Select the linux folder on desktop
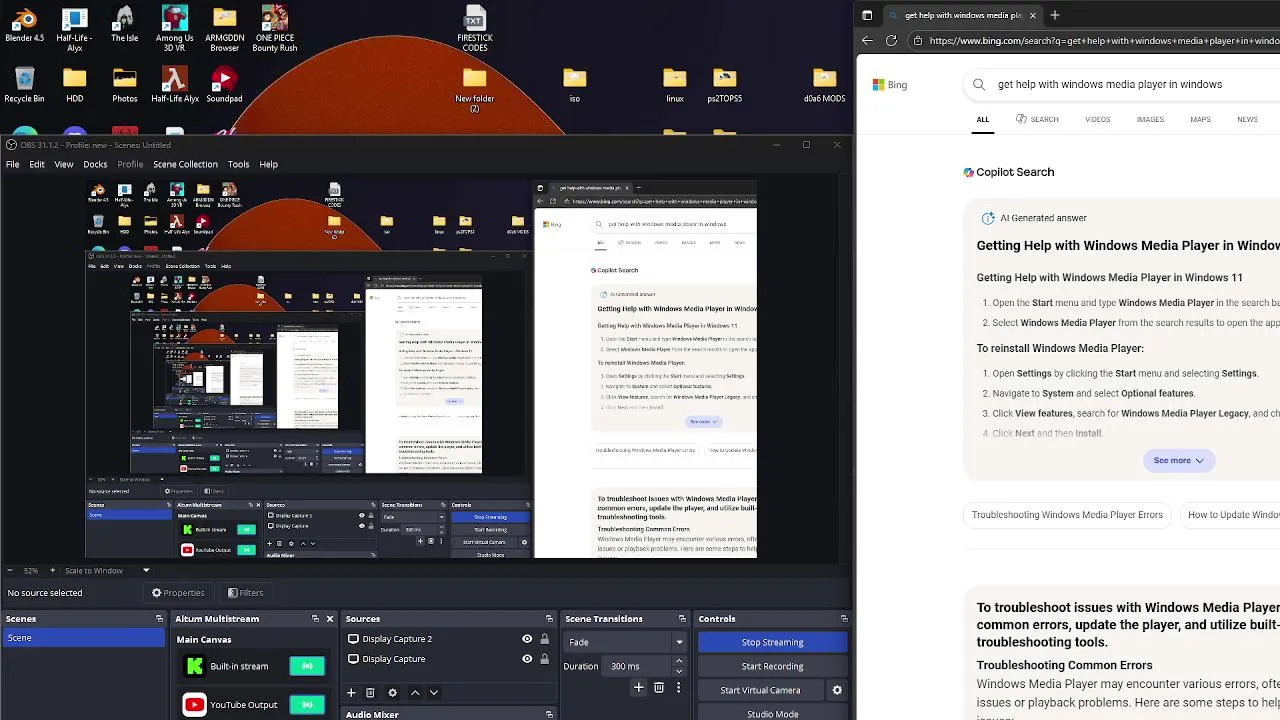1280x720 pixels. click(674, 86)
